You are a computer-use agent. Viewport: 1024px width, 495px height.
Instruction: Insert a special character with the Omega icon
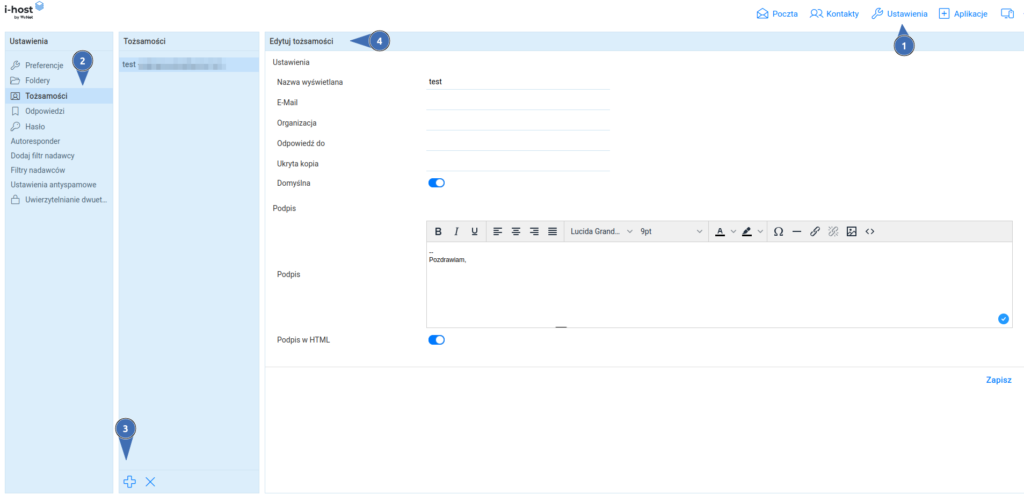click(779, 231)
